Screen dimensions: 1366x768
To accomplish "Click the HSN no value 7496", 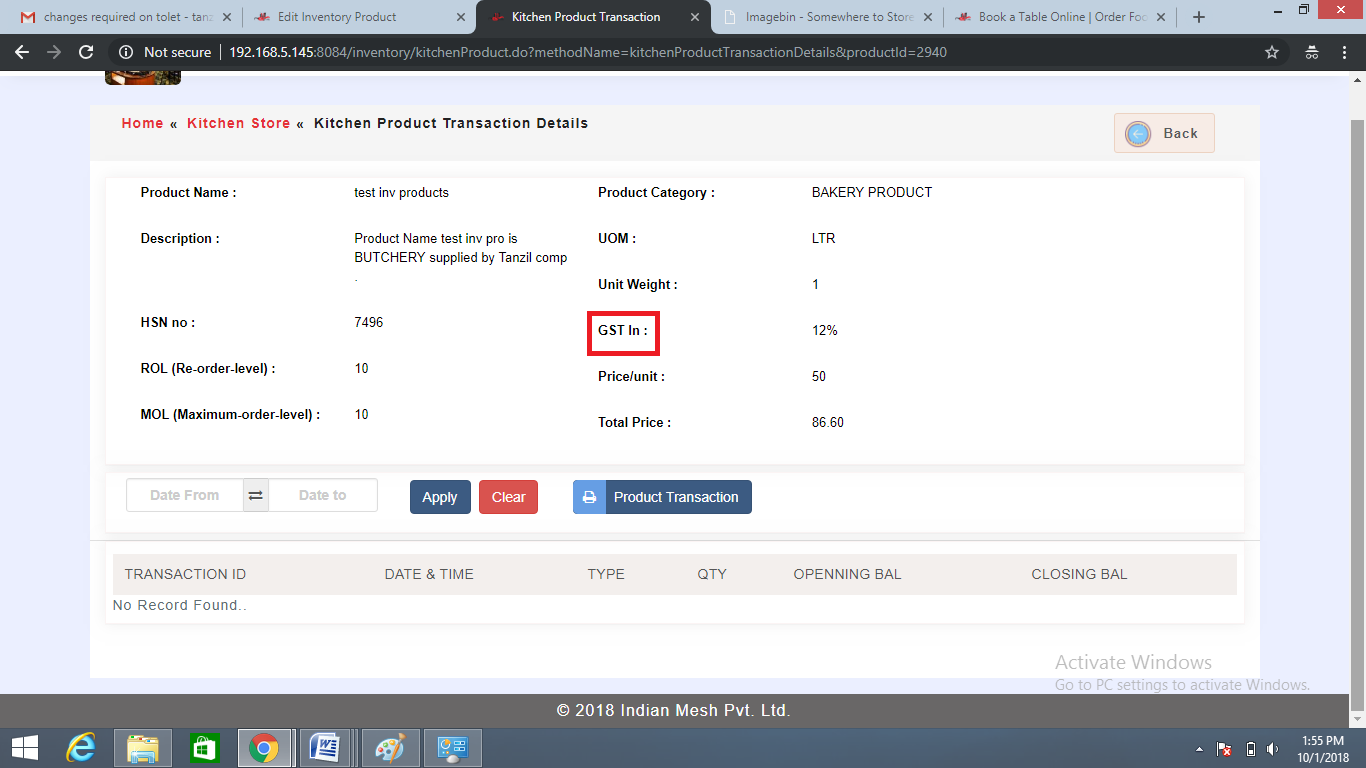I will pos(369,322).
